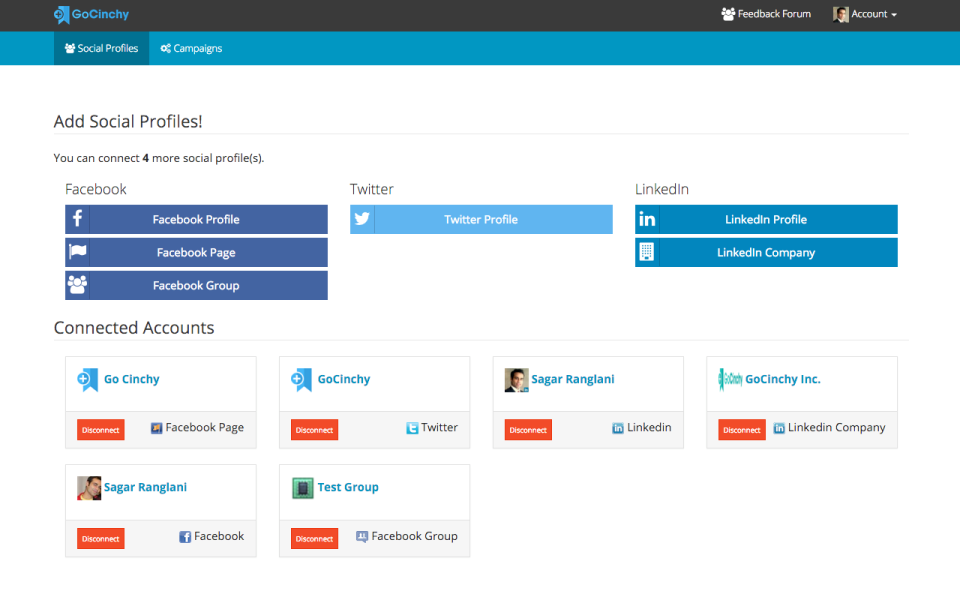Expand the Account dropdown menu
The image size is (960, 600).
pos(865,14)
